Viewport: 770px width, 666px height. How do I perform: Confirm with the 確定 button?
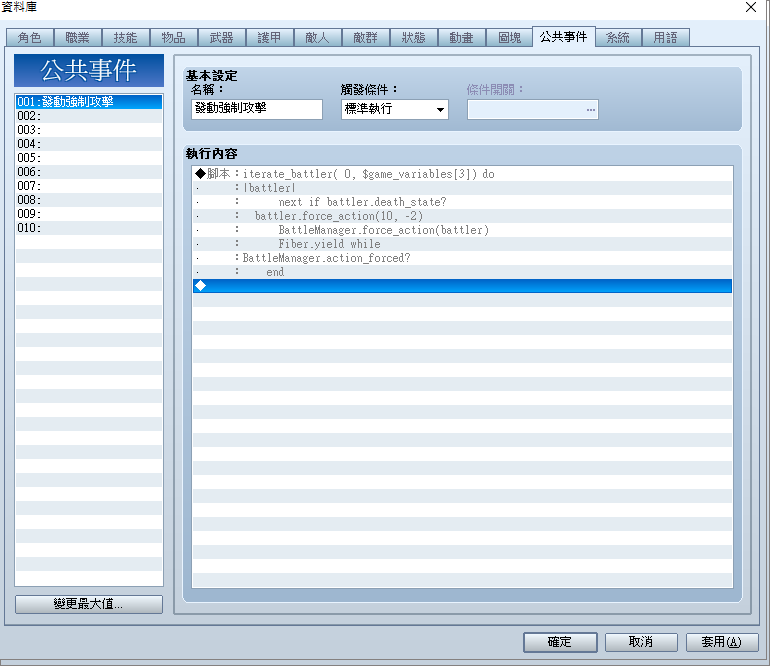[560, 642]
